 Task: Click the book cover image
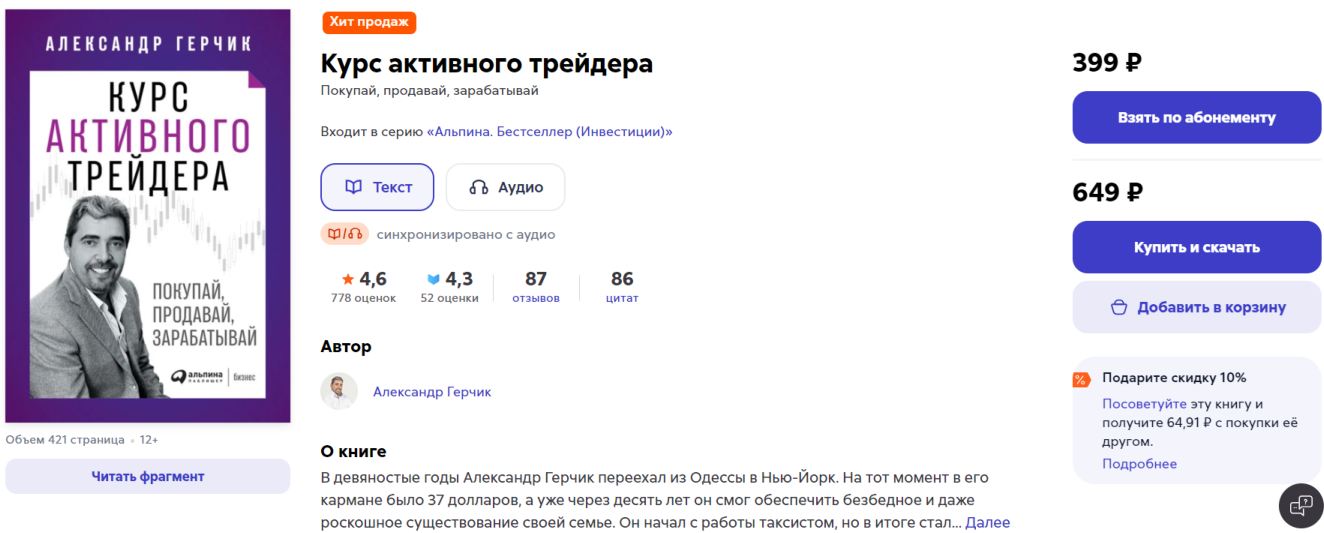pyautogui.click(x=148, y=216)
